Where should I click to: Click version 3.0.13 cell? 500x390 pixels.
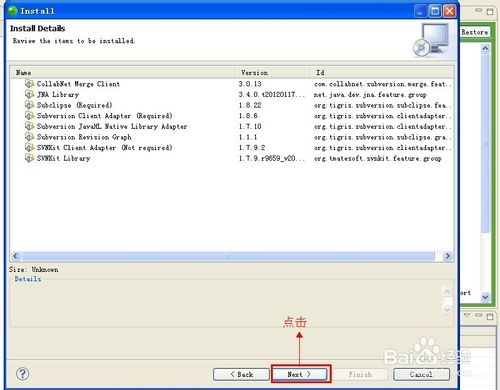pyautogui.click(x=250, y=84)
